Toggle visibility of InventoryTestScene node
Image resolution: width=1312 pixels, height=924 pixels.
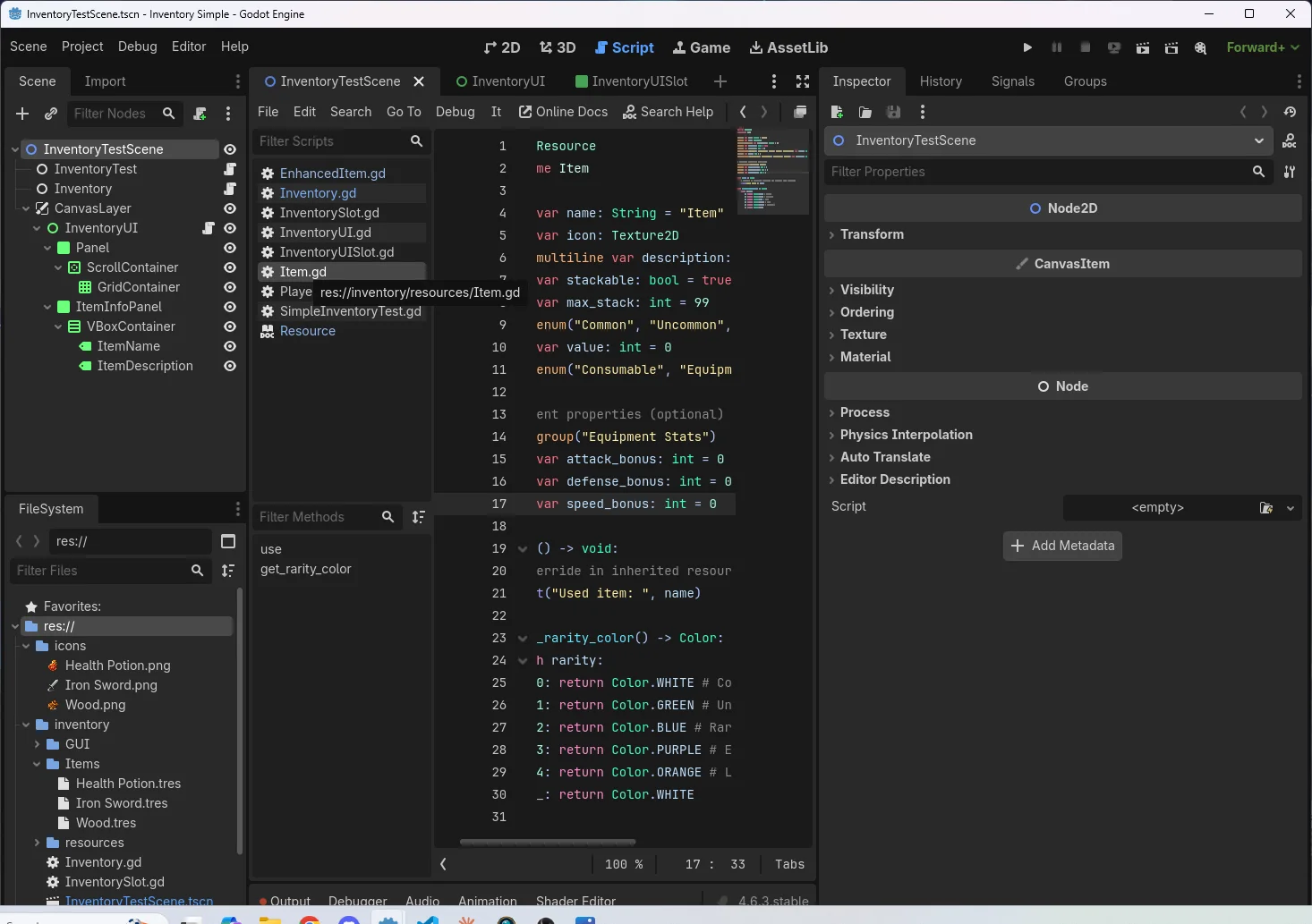tap(230, 149)
